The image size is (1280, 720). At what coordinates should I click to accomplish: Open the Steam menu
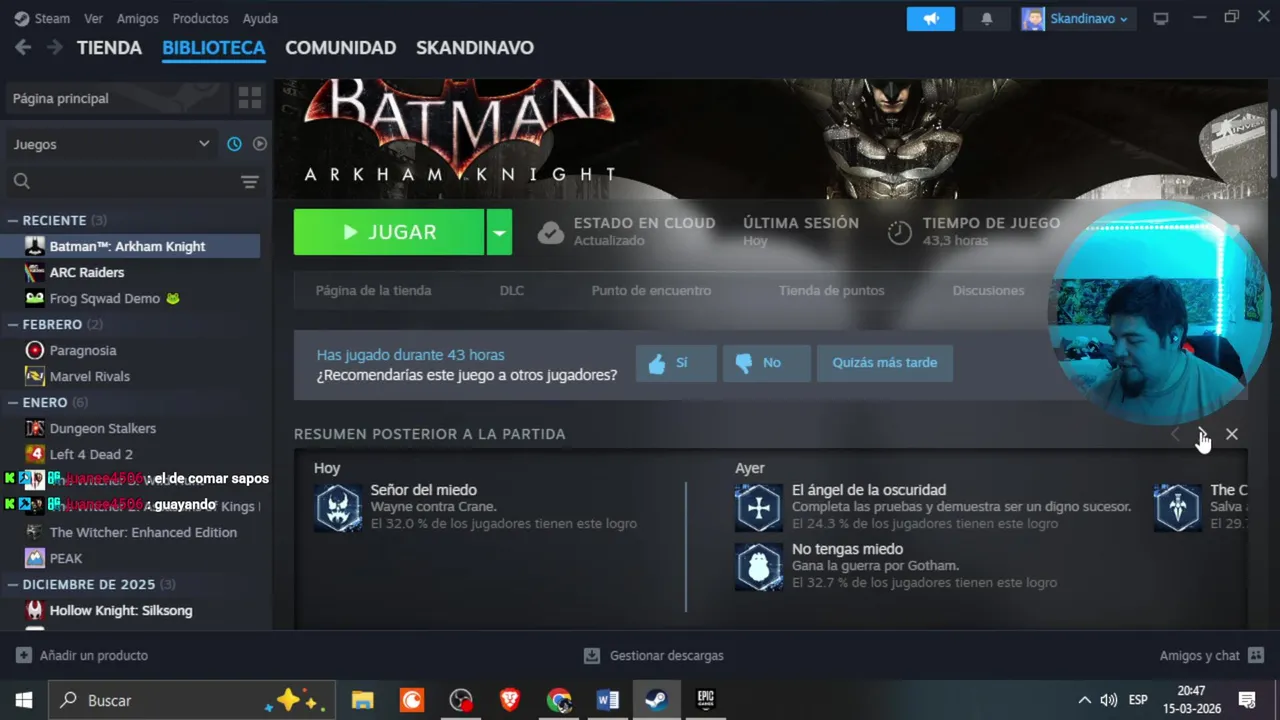point(43,18)
